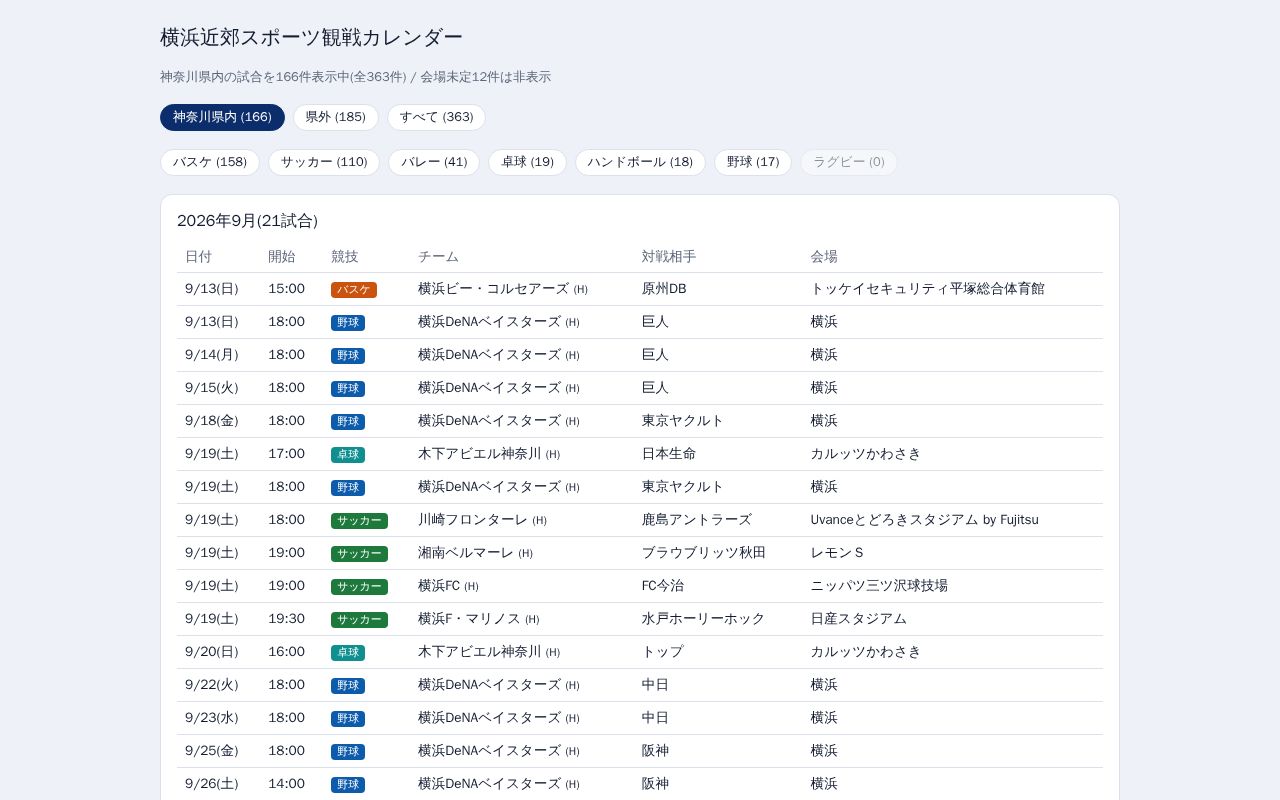
Task: Click the チーム column header
Action: 438,256
